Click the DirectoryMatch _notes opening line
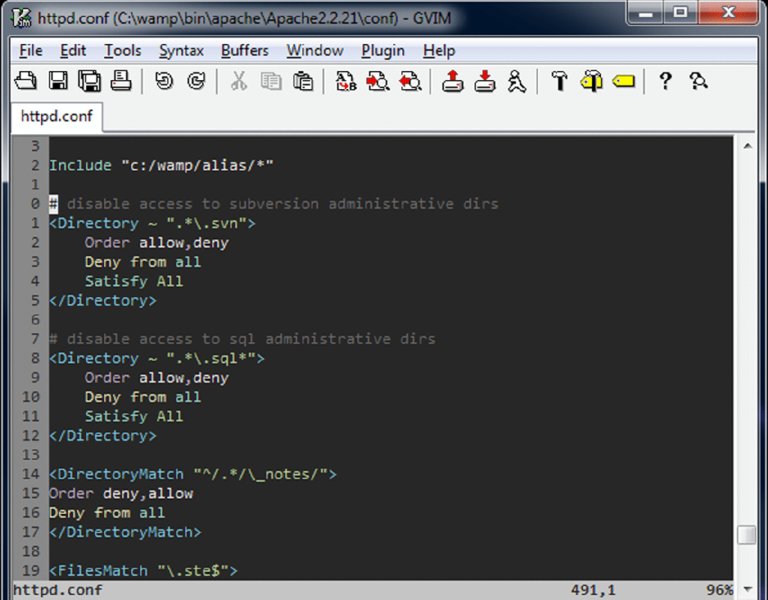The image size is (768, 600). (x=192, y=474)
